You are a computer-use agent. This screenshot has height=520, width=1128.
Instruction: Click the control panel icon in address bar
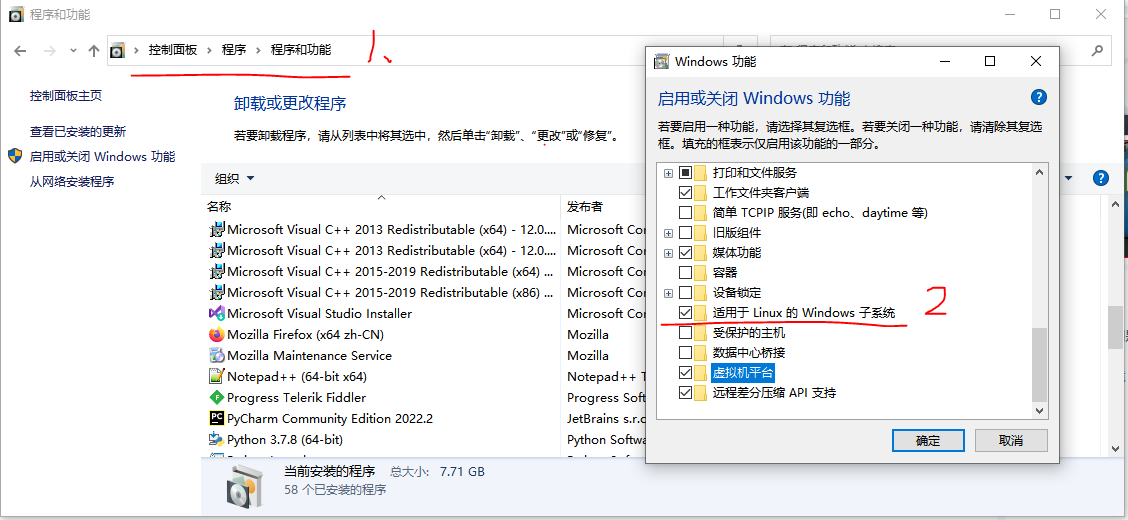(117, 51)
